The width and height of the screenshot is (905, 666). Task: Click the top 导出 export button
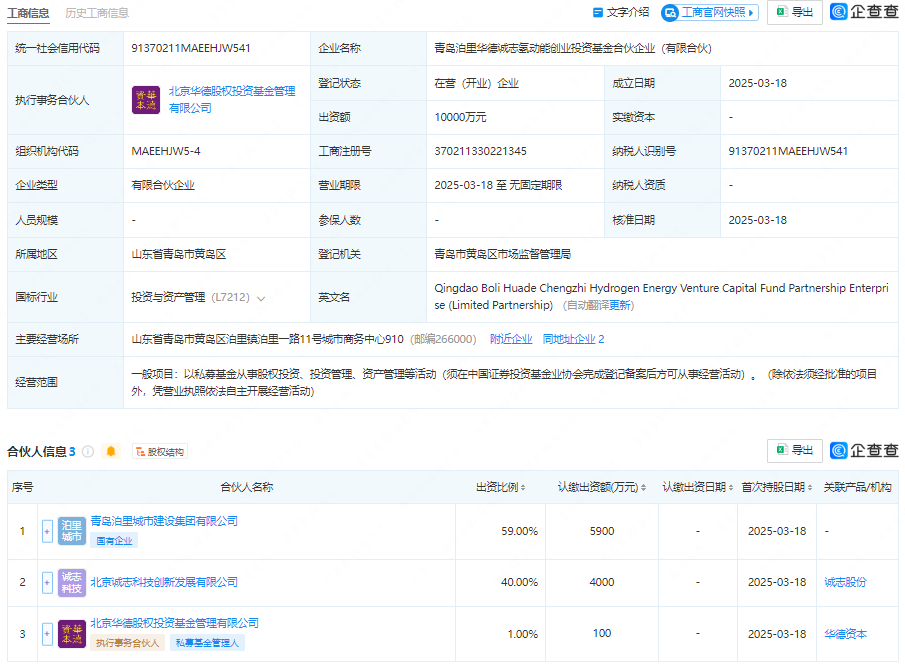click(x=795, y=12)
